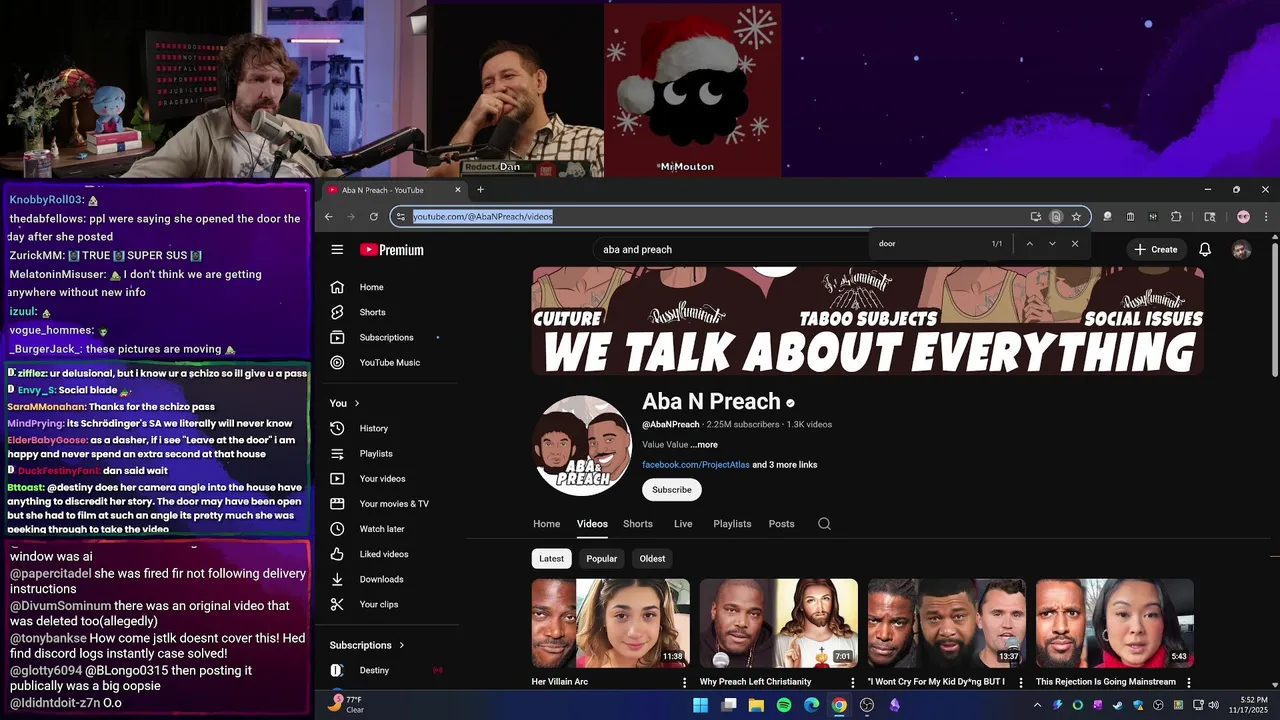Expand the You section chevron
Screen dimensions: 1280x720
pyautogui.click(x=356, y=403)
